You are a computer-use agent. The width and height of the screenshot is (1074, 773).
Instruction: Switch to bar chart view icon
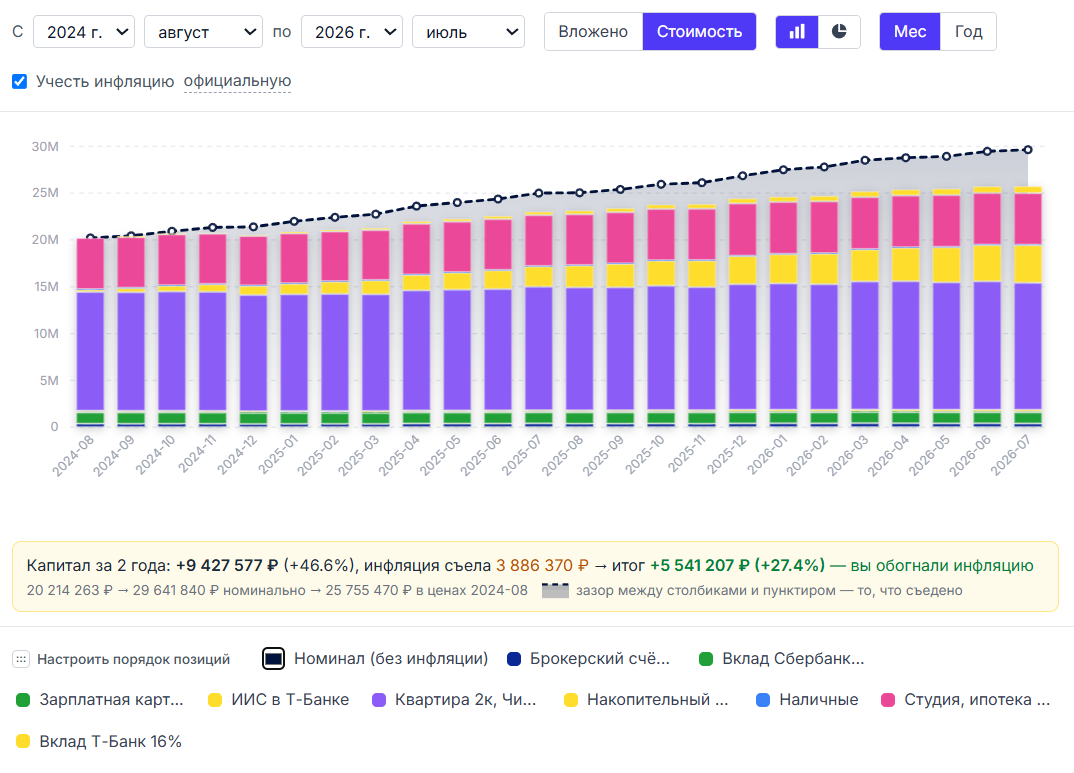[797, 31]
